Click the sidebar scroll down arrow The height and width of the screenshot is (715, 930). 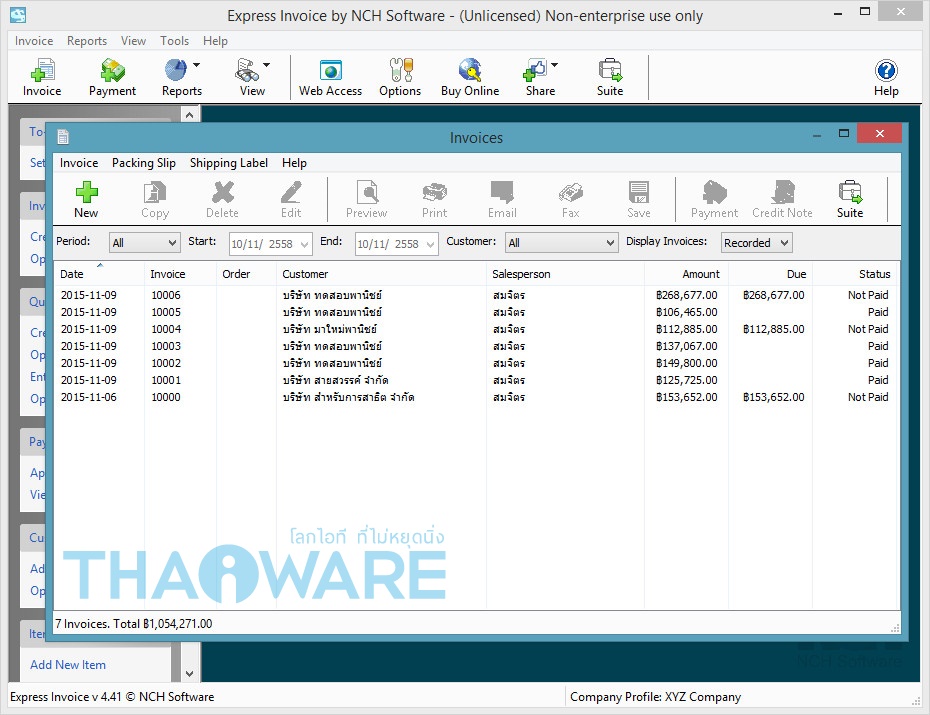click(x=188, y=674)
